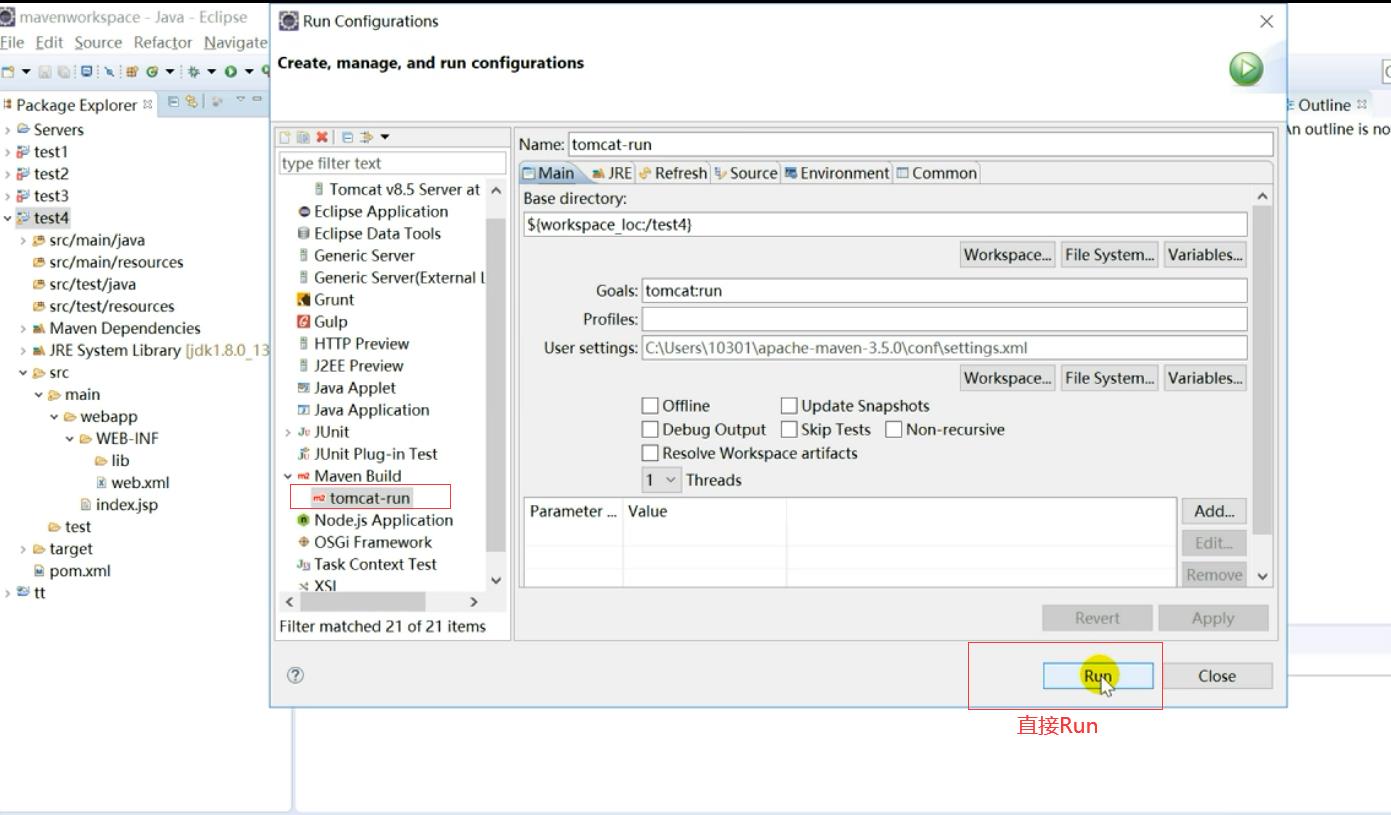
Task: Select Eclipse Application in configuration list
Action: pyautogui.click(x=372, y=211)
